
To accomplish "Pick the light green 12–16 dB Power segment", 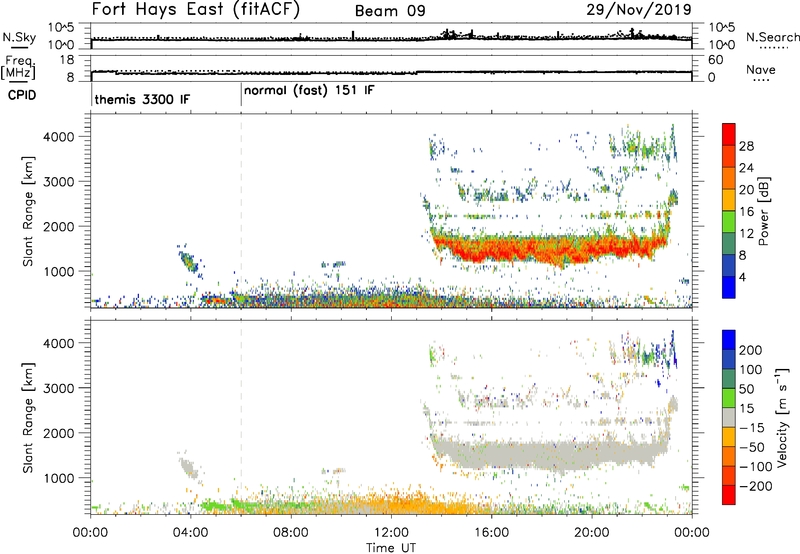I will [729, 222].
